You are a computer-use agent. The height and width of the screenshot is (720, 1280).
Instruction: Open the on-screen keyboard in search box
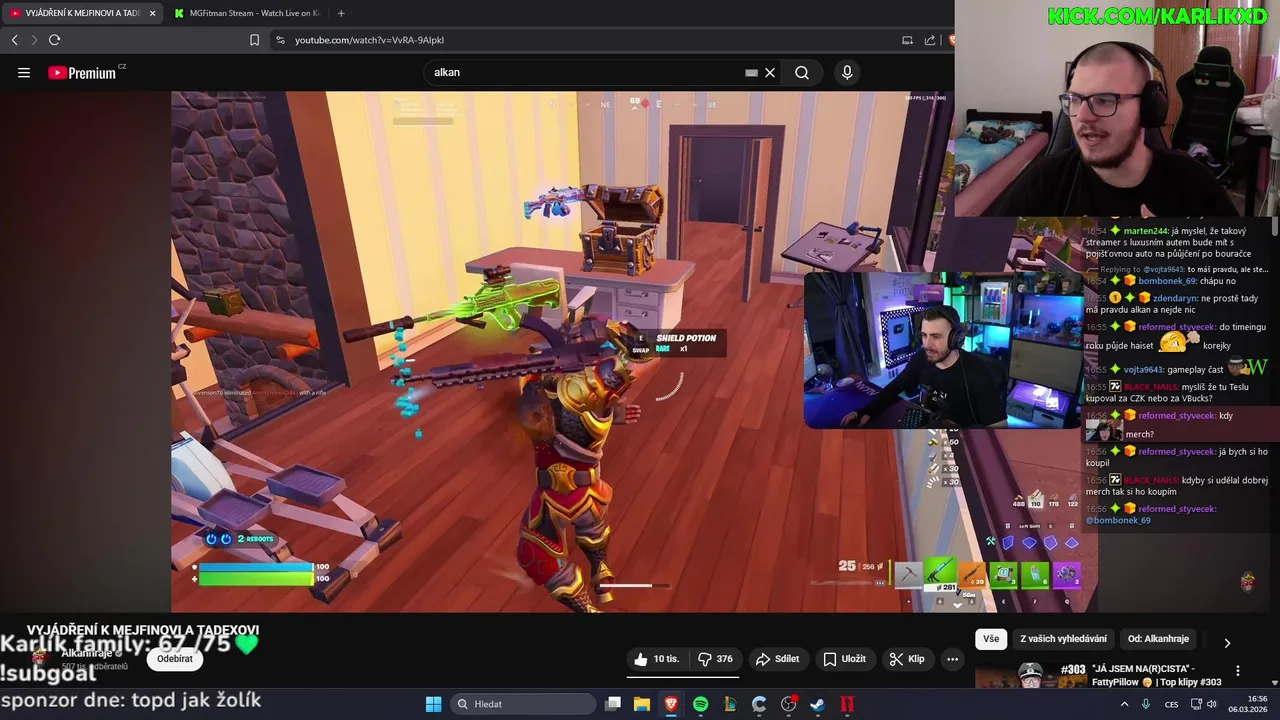(751, 72)
